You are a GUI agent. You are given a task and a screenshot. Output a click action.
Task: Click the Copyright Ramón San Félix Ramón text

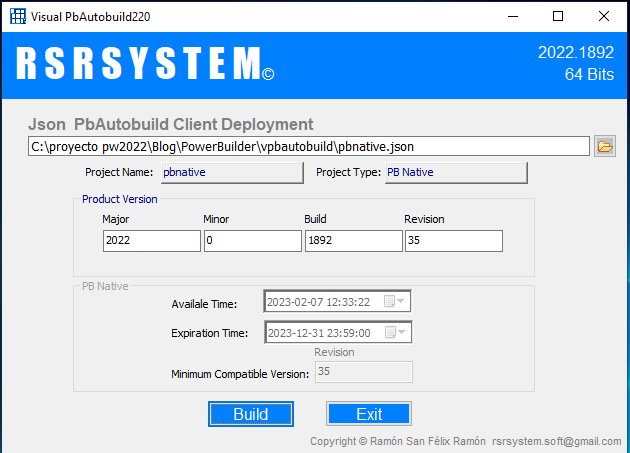(x=398, y=441)
